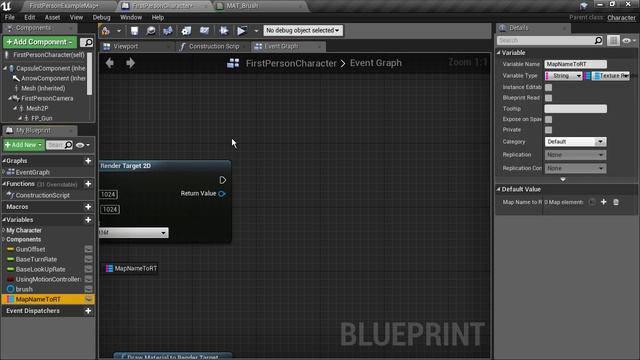Navigate back in the graph history
640x360 pixels.
coord(110,63)
